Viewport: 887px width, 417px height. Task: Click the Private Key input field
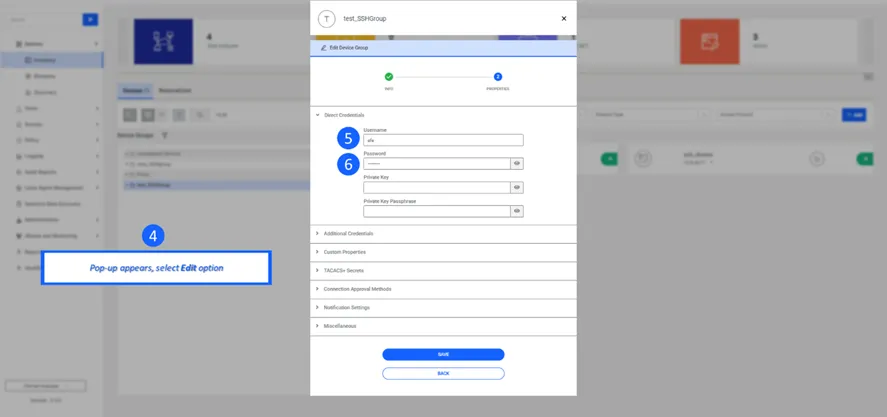click(x=437, y=187)
